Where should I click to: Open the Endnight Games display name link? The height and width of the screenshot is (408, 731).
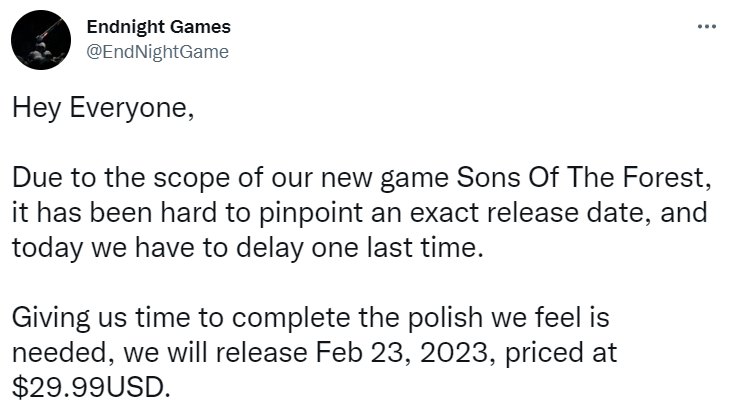pyautogui.click(x=159, y=27)
